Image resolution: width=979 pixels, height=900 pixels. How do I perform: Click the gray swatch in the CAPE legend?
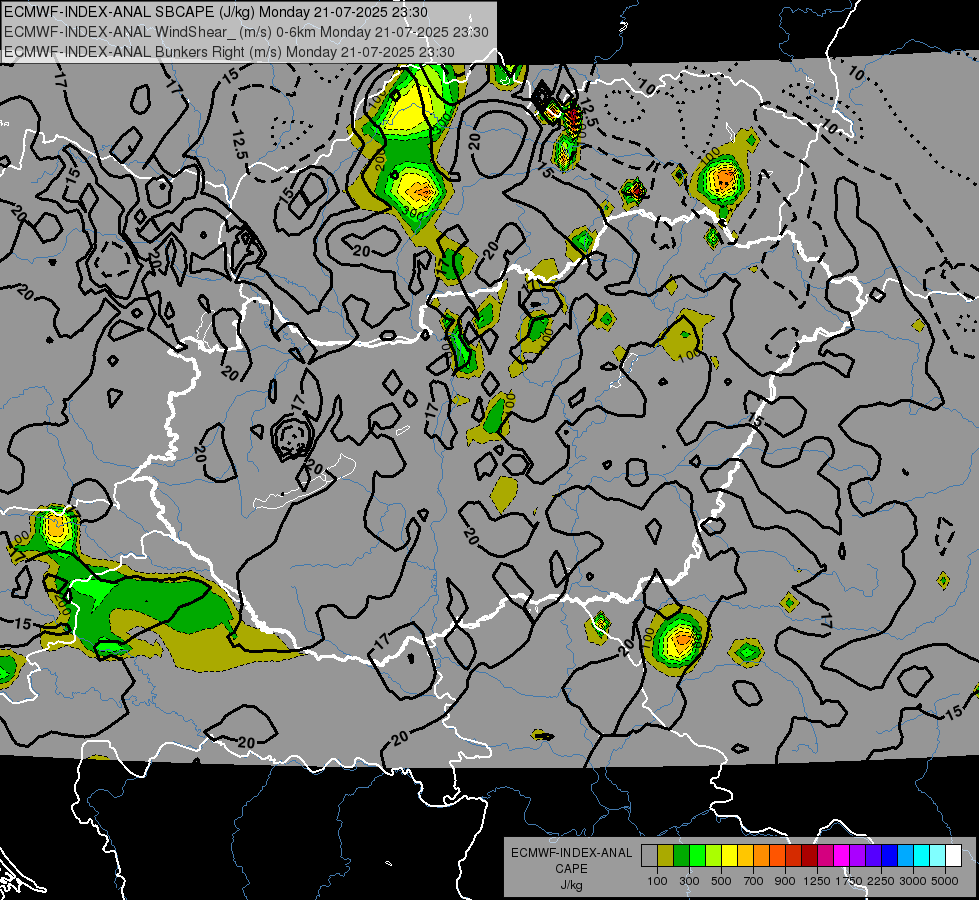pyautogui.click(x=649, y=856)
